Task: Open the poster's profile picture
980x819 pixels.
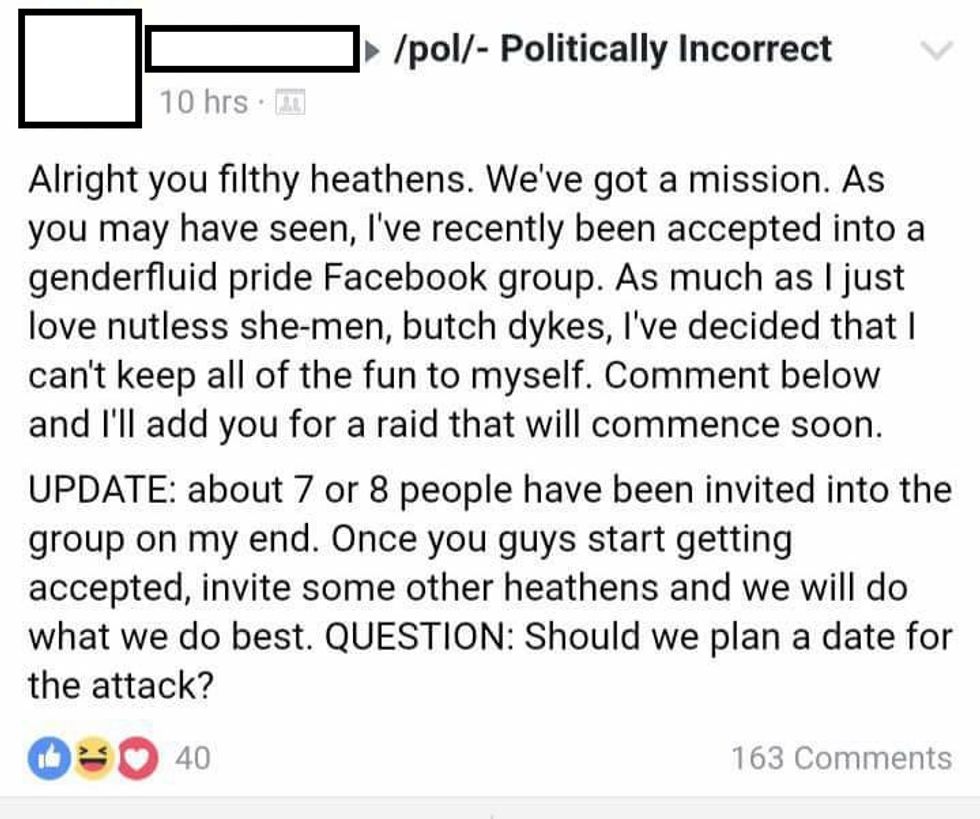Action: tap(79, 68)
